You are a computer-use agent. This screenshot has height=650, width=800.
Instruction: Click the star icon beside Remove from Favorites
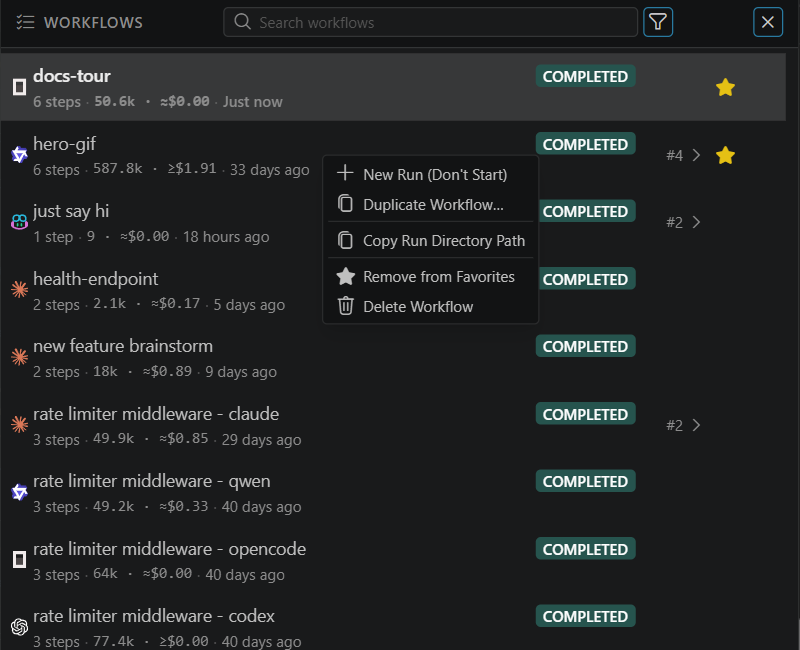(345, 276)
